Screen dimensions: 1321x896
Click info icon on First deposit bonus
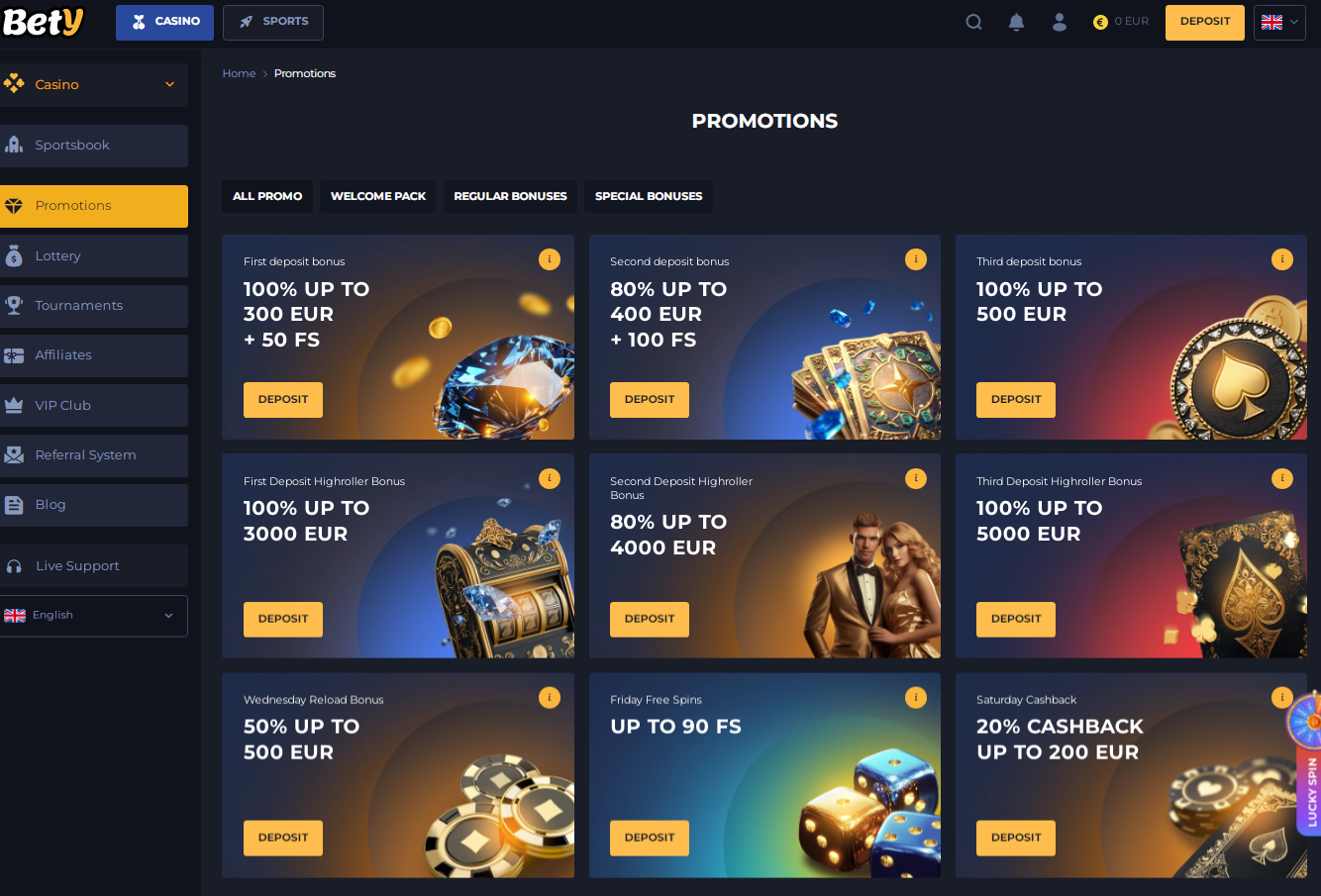[550, 259]
